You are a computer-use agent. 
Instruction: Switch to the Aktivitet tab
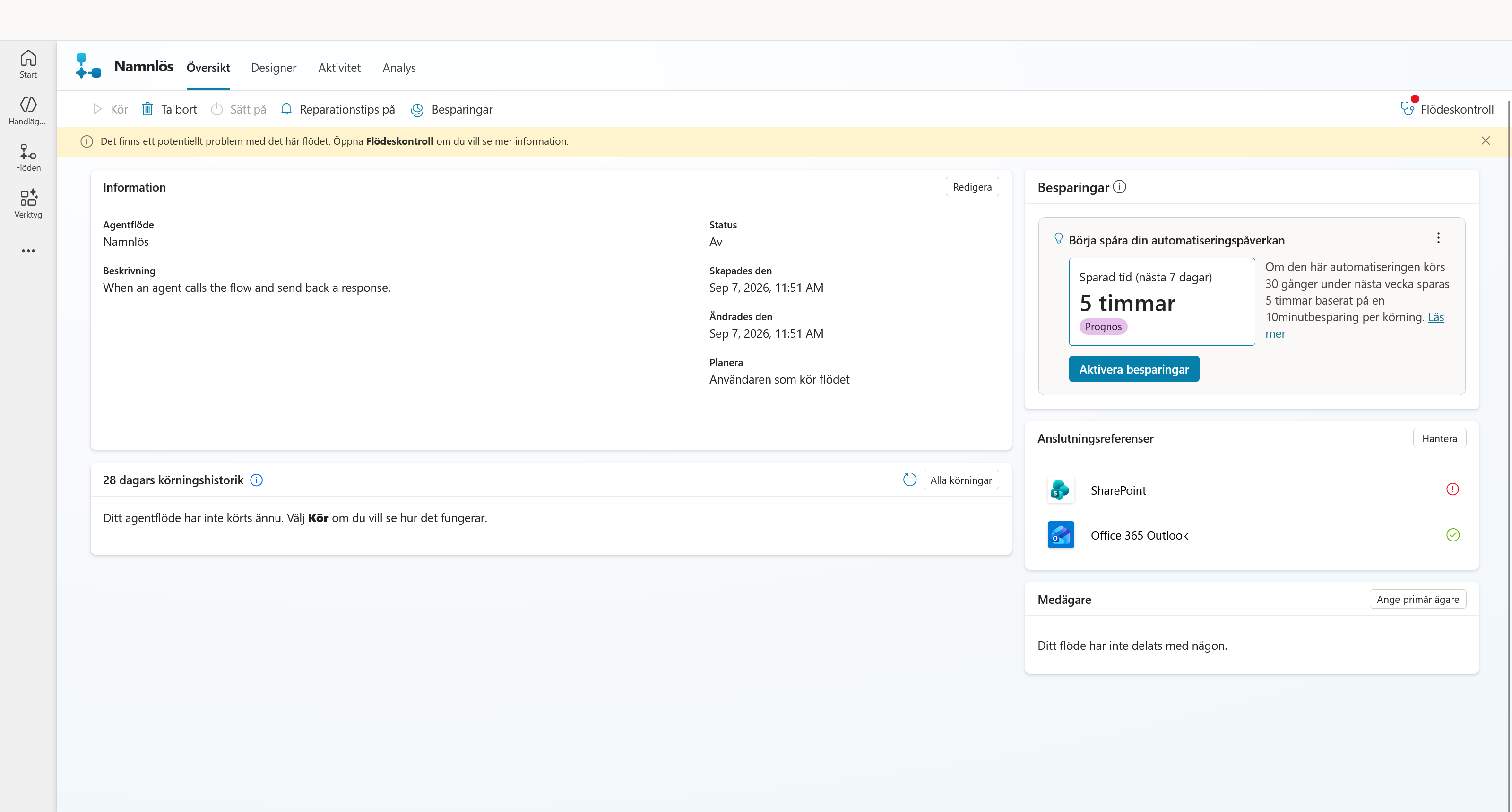pos(339,68)
